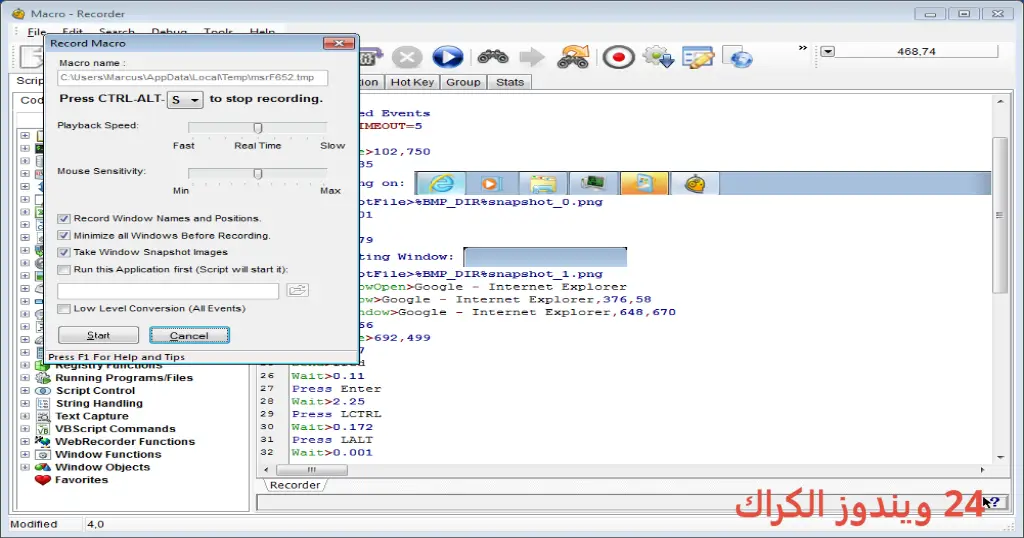Enable Run this Application first checkbox
The width and height of the screenshot is (1024, 538).
click(63, 270)
